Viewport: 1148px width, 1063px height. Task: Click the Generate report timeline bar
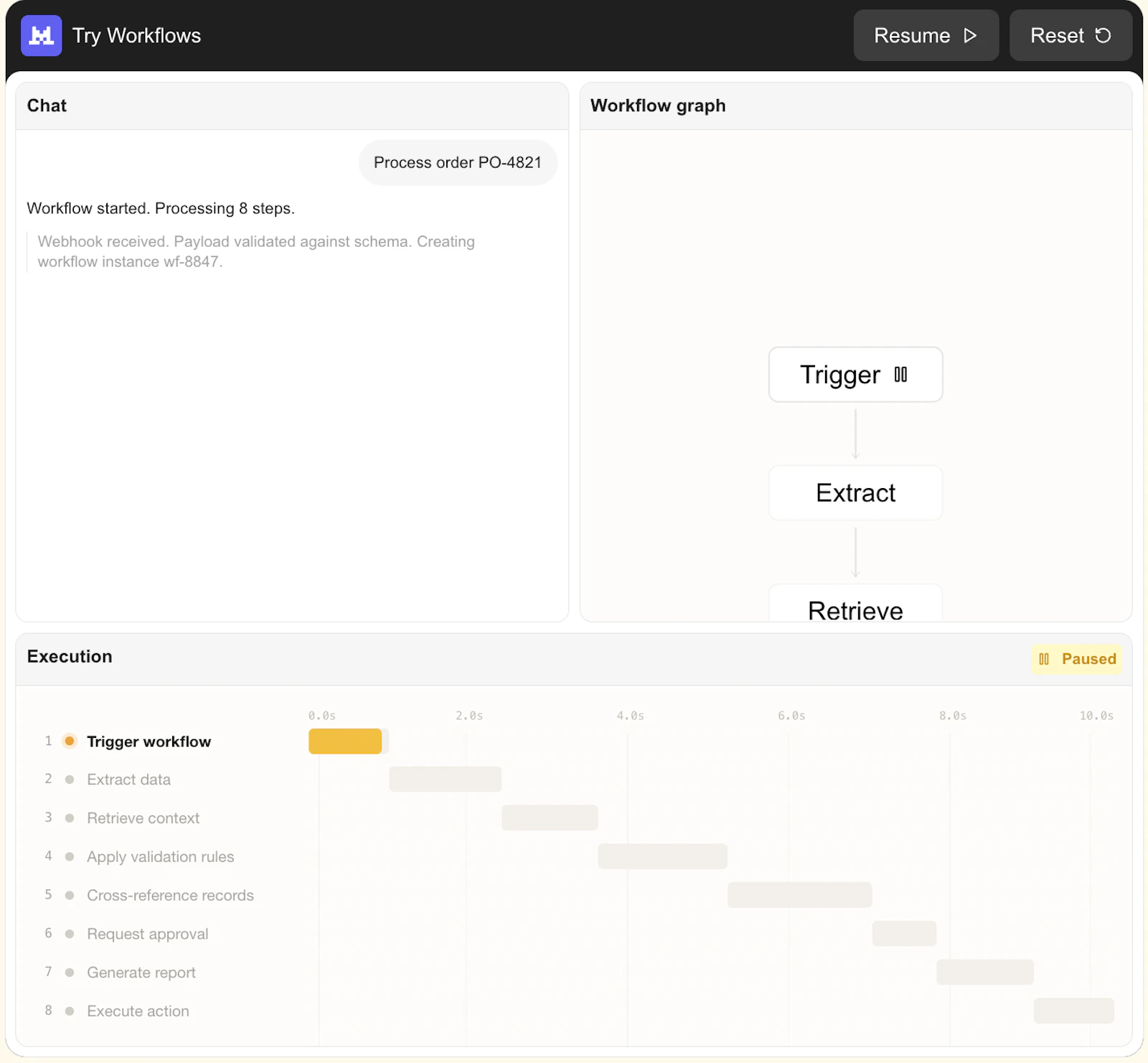(984, 973)
